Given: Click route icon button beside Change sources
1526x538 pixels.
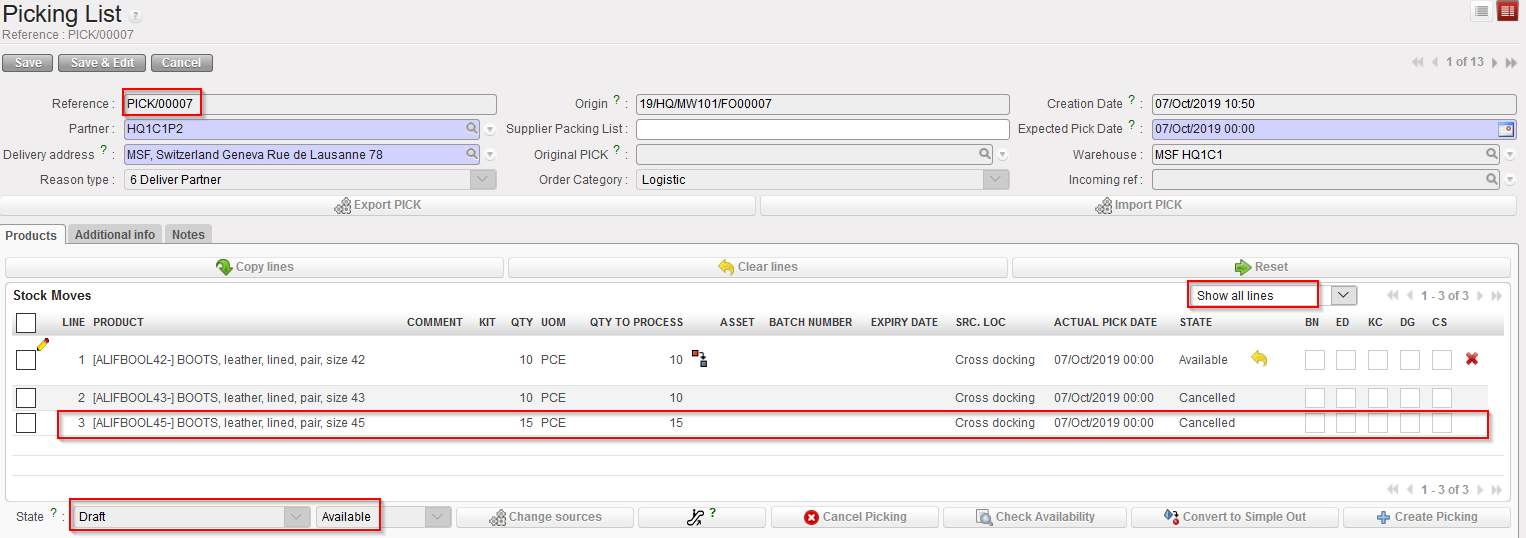Looking at the screenshot, I should click(x=702, y=517).
